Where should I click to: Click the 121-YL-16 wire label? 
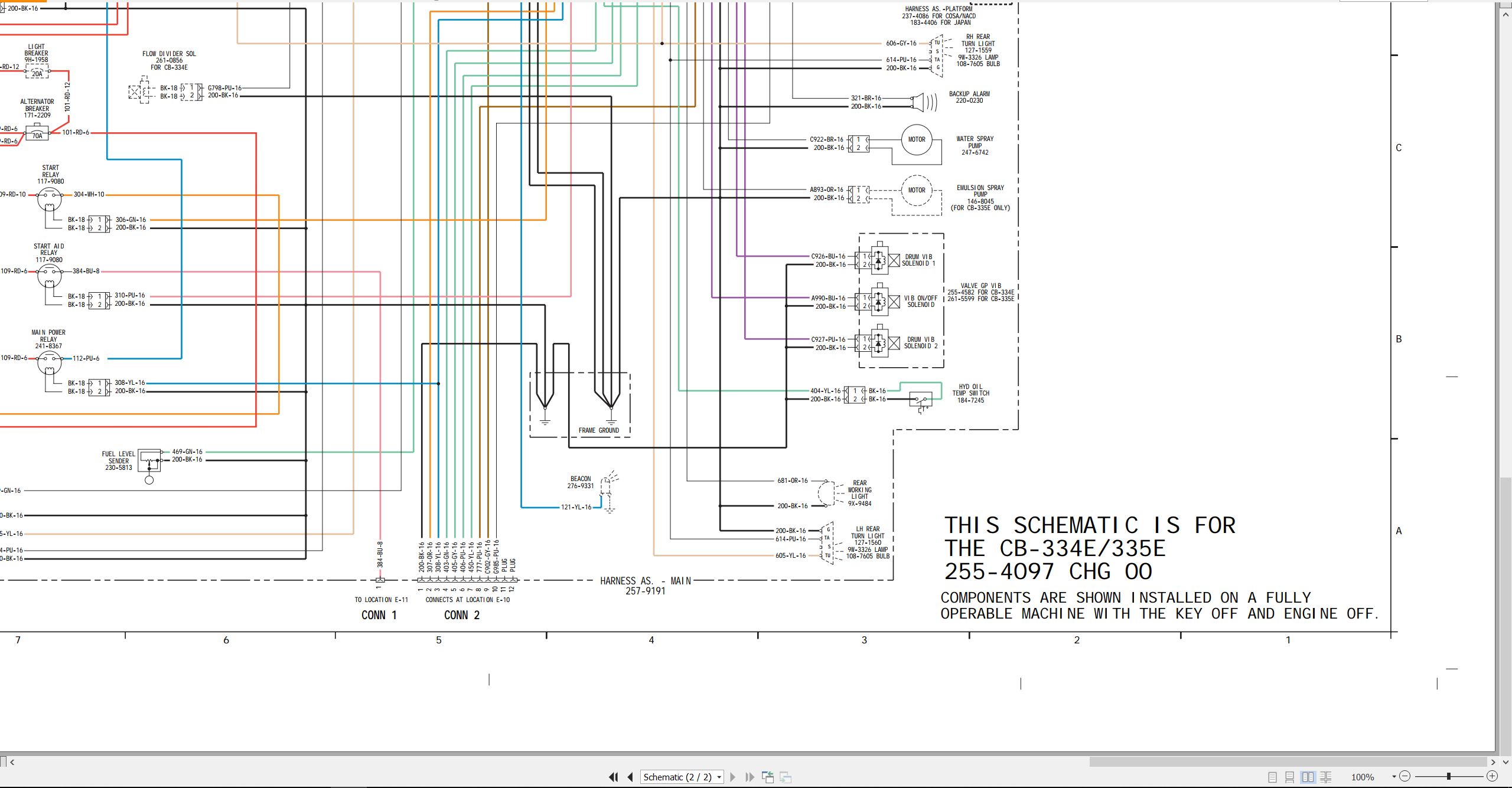[x=576, y=507]
